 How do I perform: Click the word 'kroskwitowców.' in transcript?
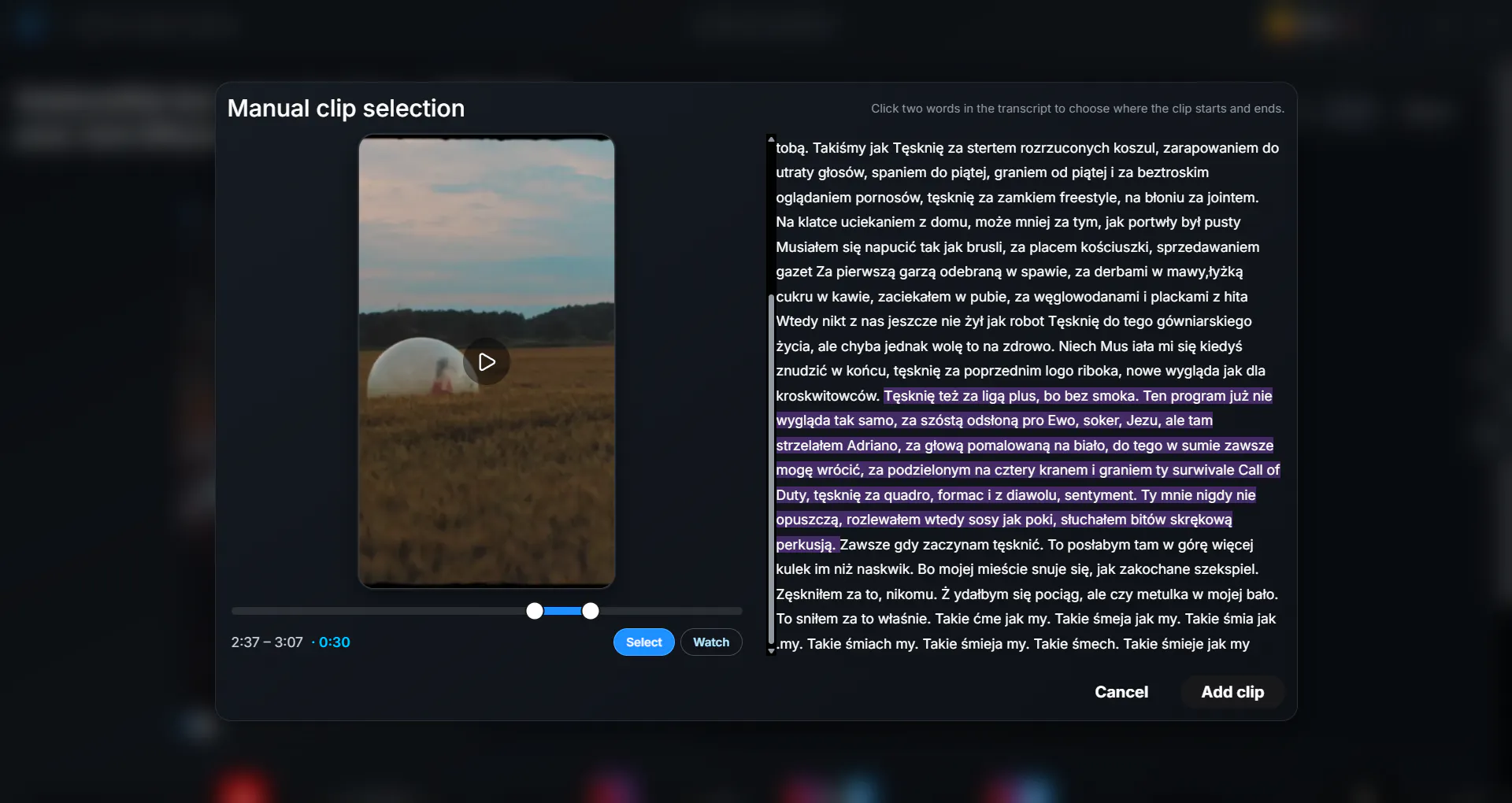pos(828,396)
